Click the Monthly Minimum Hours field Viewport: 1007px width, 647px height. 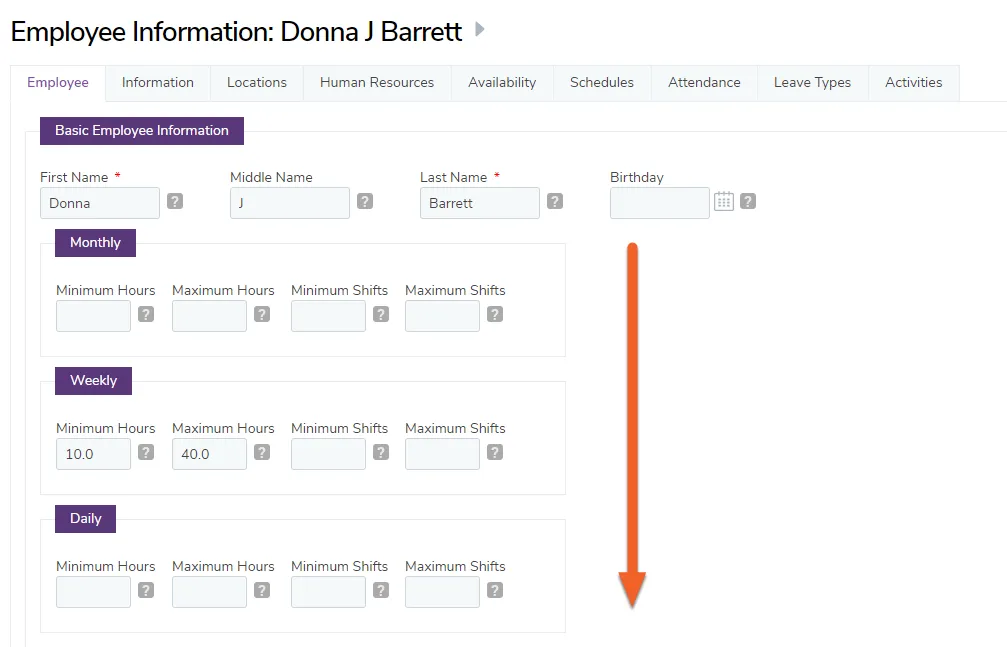point(93,315)
